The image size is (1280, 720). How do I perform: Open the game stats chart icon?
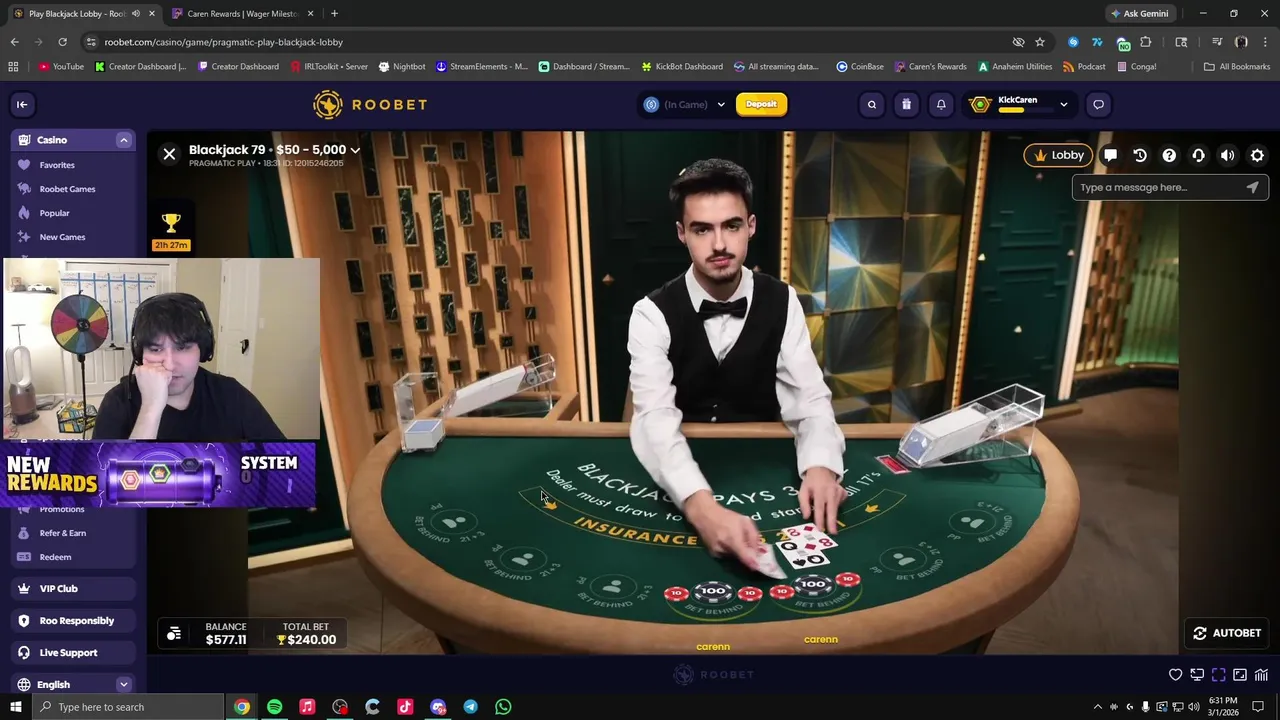click(x=1261, y=675)
